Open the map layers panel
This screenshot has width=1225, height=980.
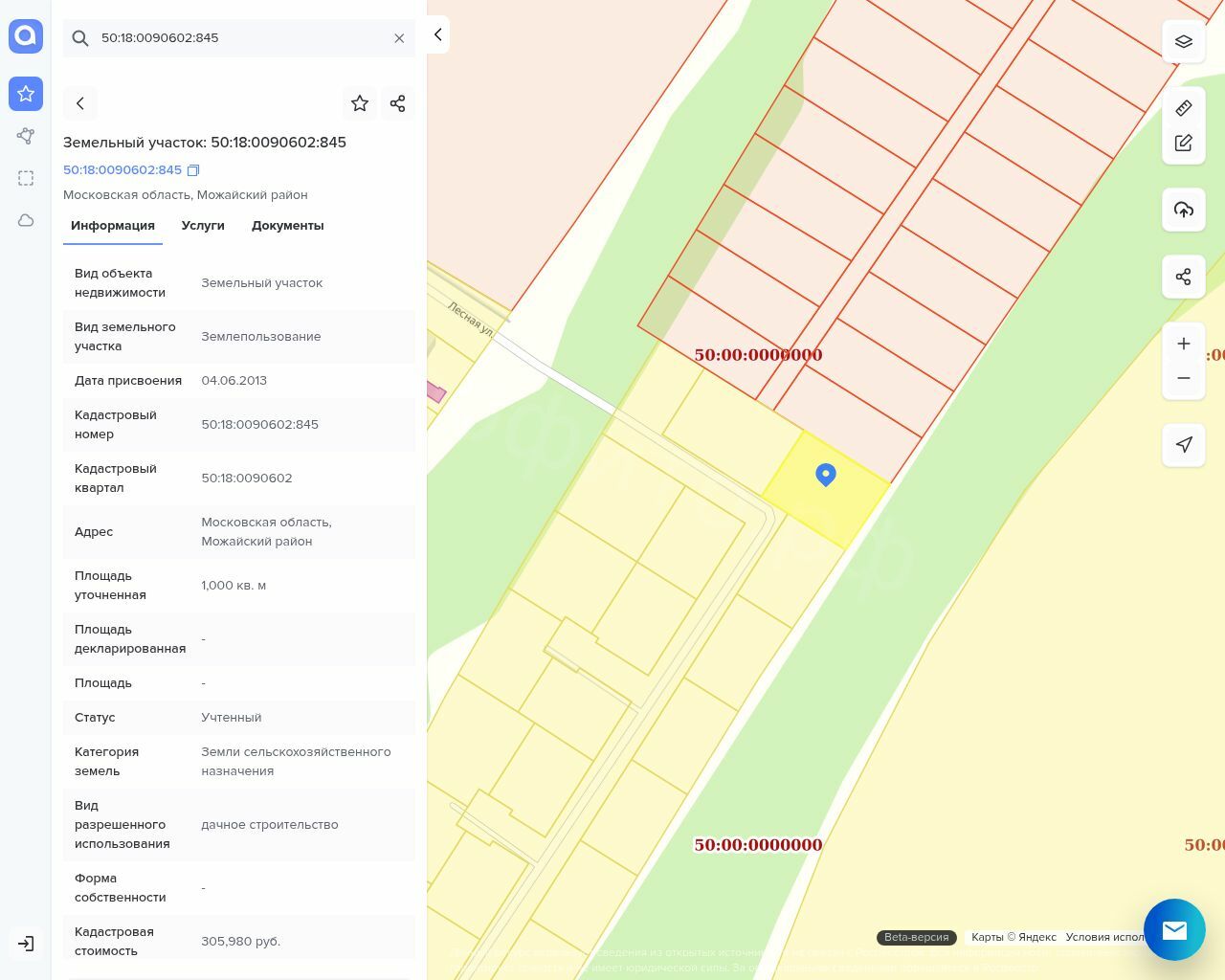(1184, 41)
